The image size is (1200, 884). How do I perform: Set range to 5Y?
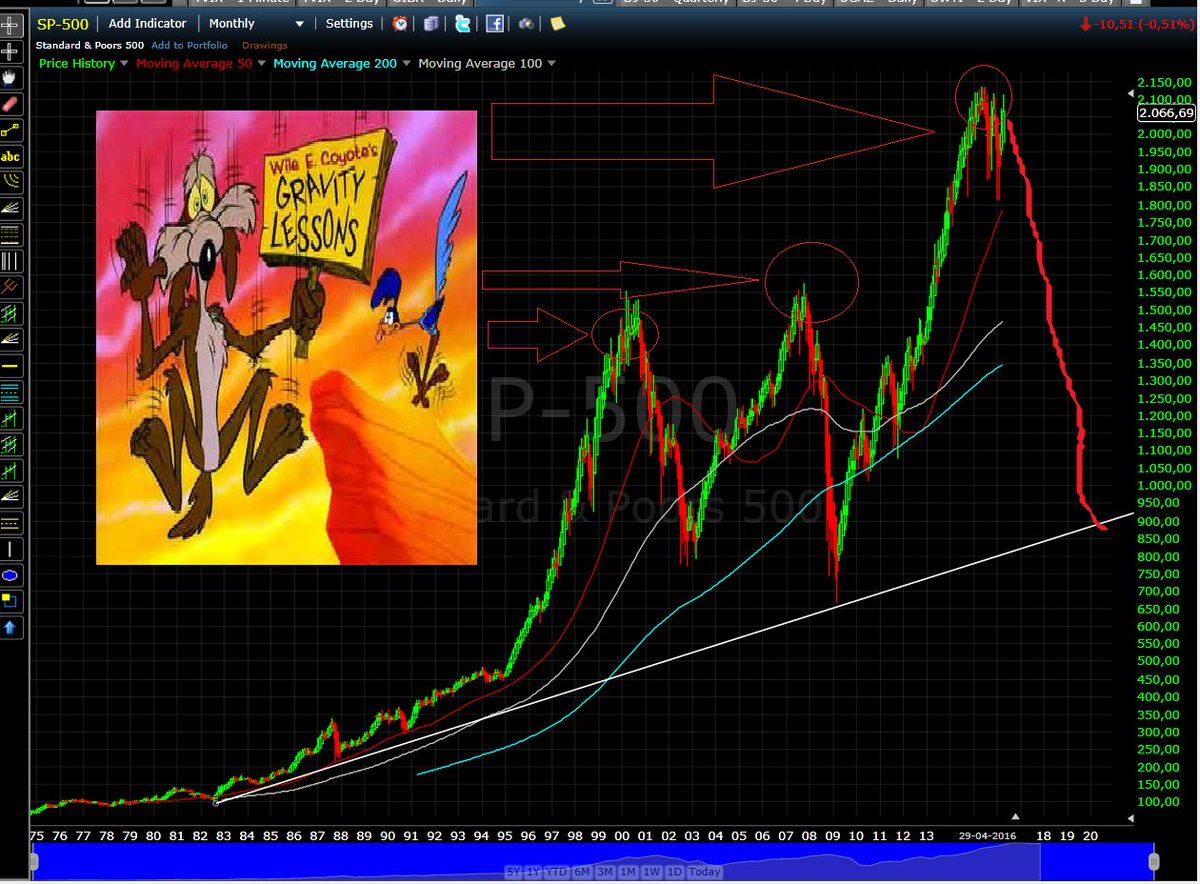(513, 872)
